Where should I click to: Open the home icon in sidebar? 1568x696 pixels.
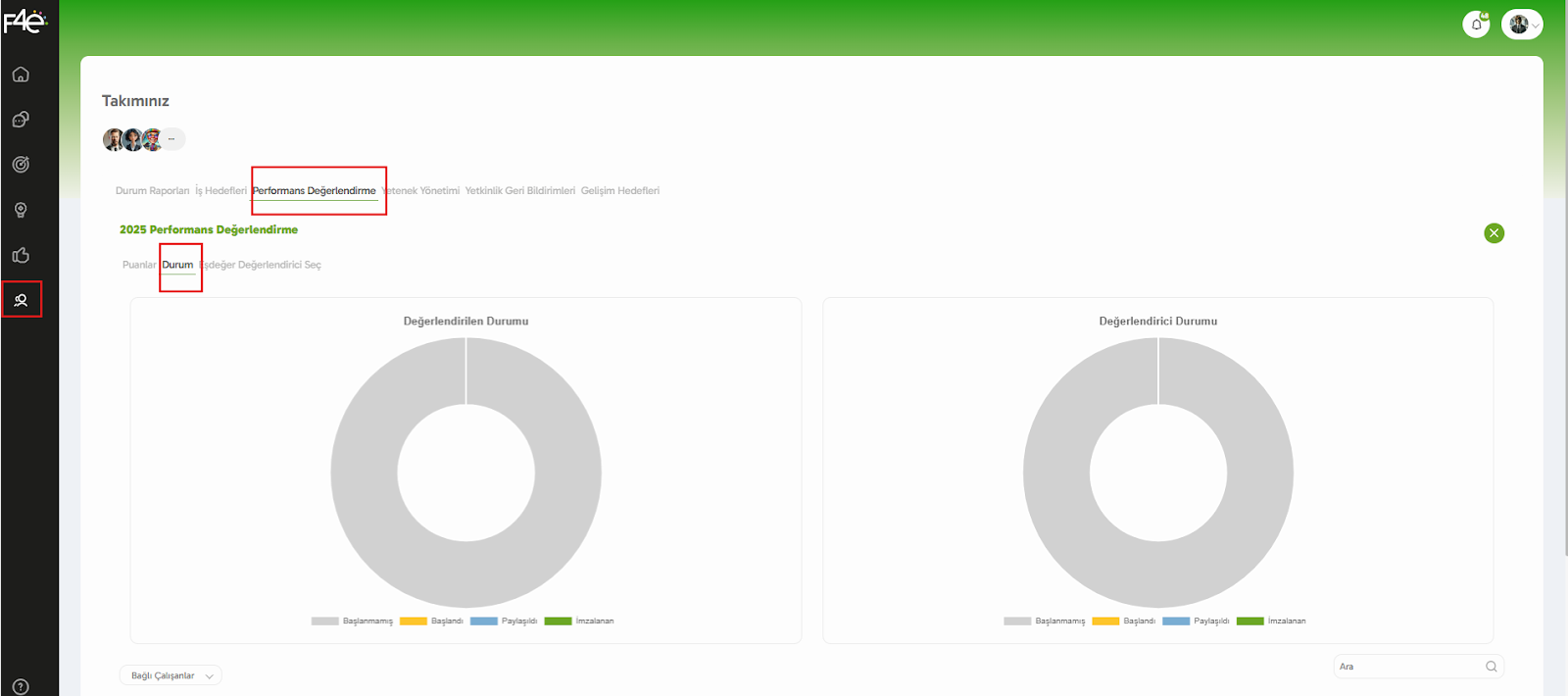pyautogui.click(x=21, y=75)
